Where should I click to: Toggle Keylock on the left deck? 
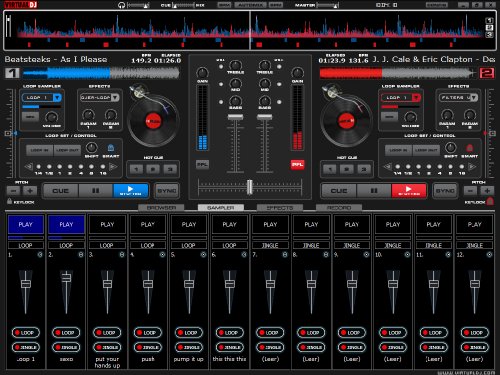pyautogui.click(x=10, y=201)
